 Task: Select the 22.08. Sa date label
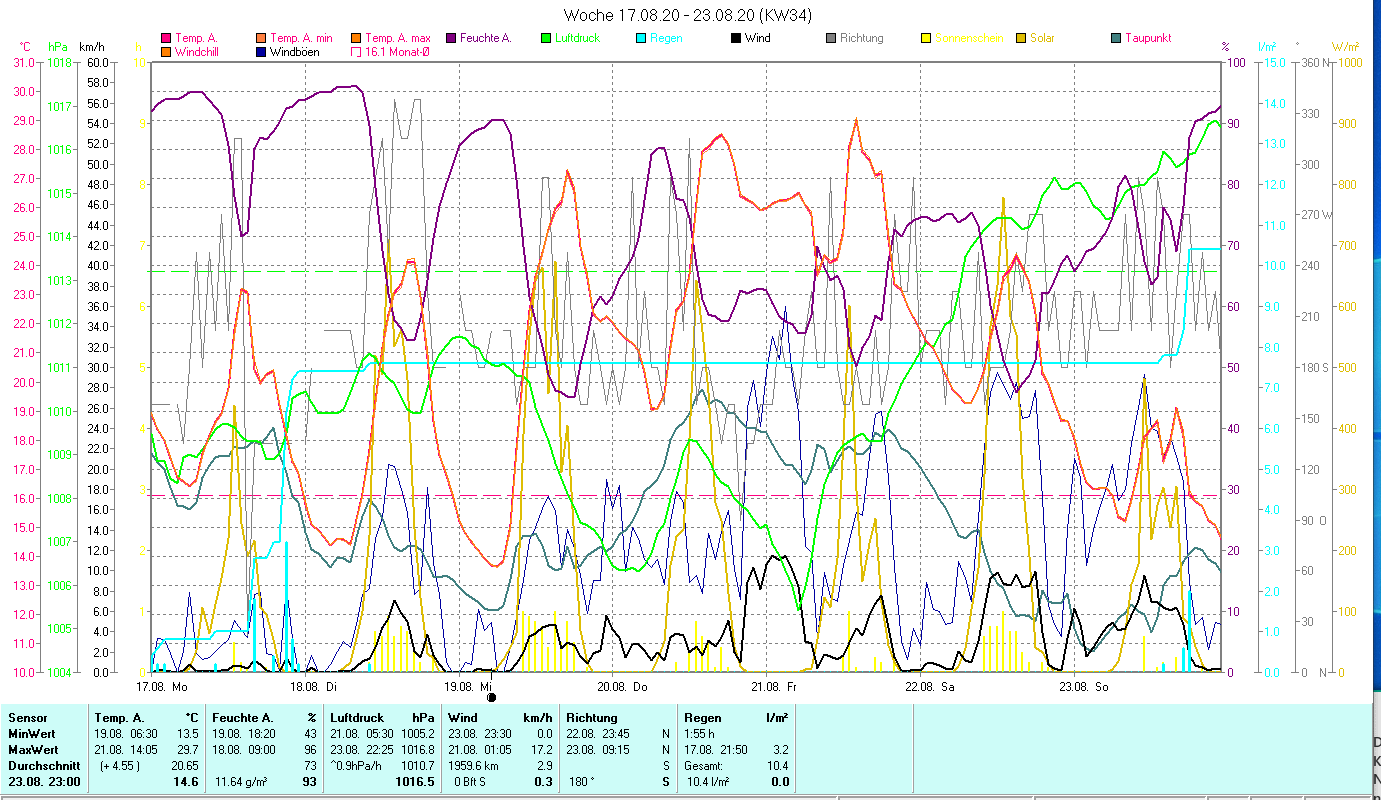[x=929, y=687]
